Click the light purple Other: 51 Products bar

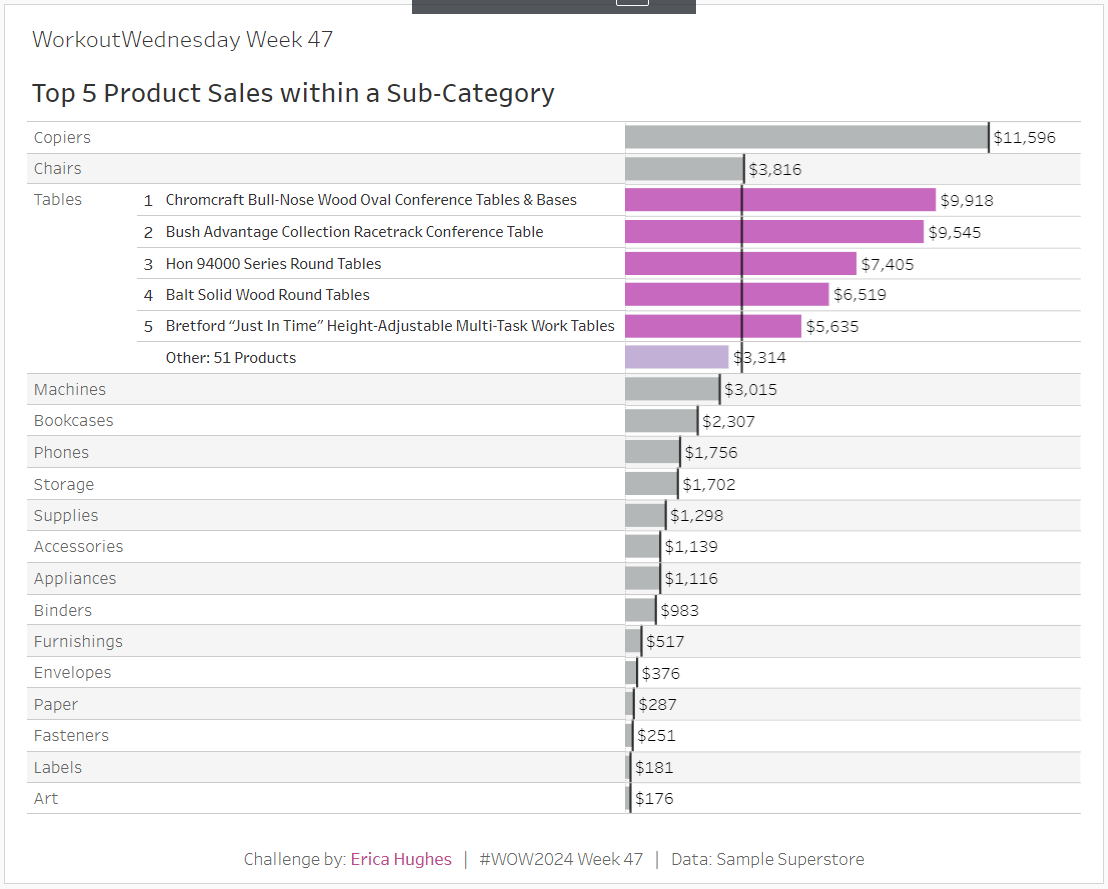677,357
